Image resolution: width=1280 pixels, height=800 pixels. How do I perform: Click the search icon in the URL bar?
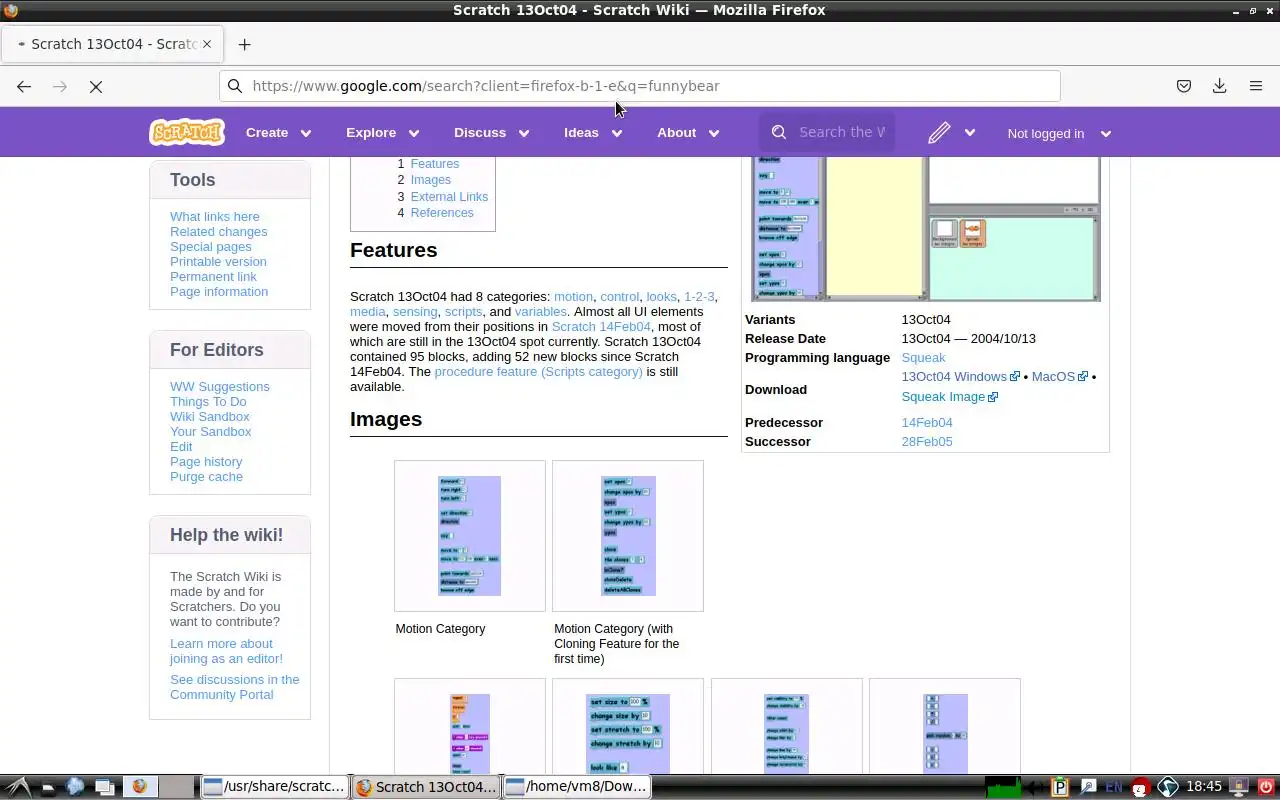click(235, 86)
